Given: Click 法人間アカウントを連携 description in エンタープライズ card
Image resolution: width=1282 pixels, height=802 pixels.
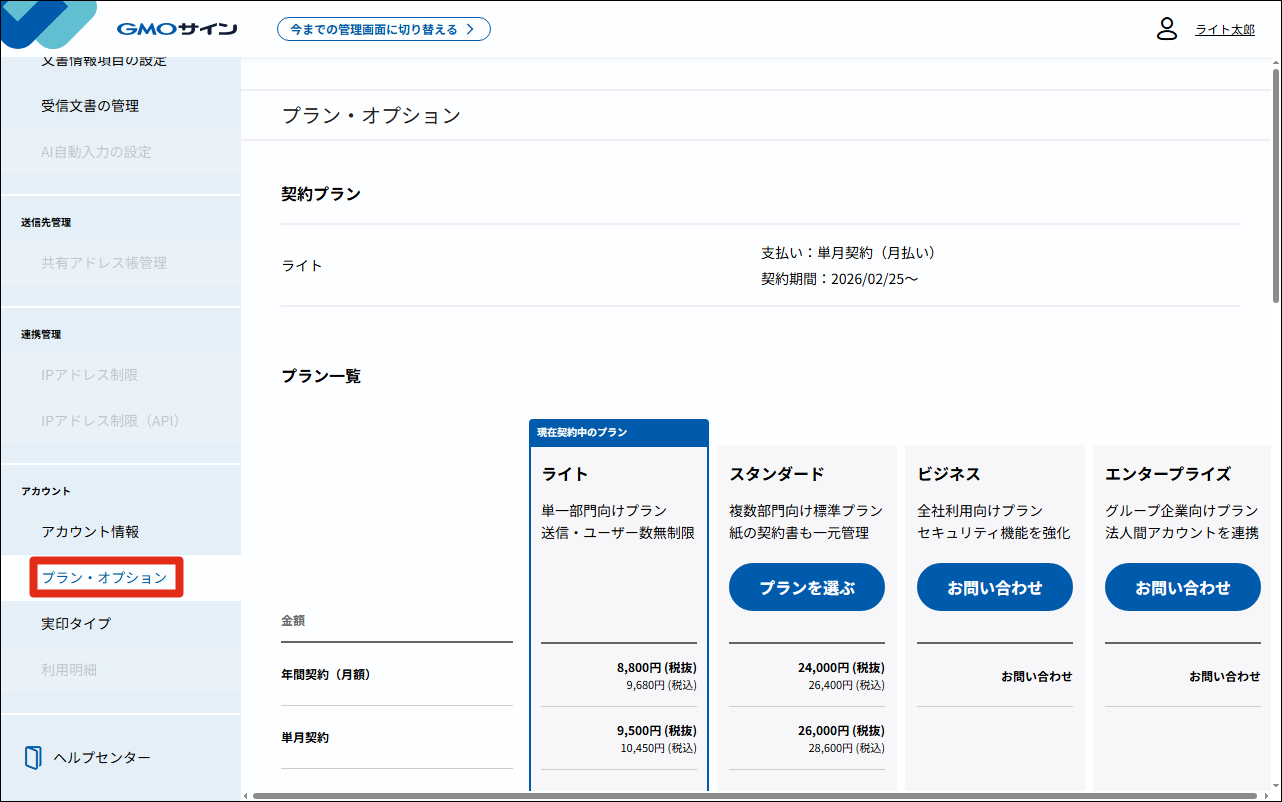Looking at the screenshot, I should click(1182, 533).
